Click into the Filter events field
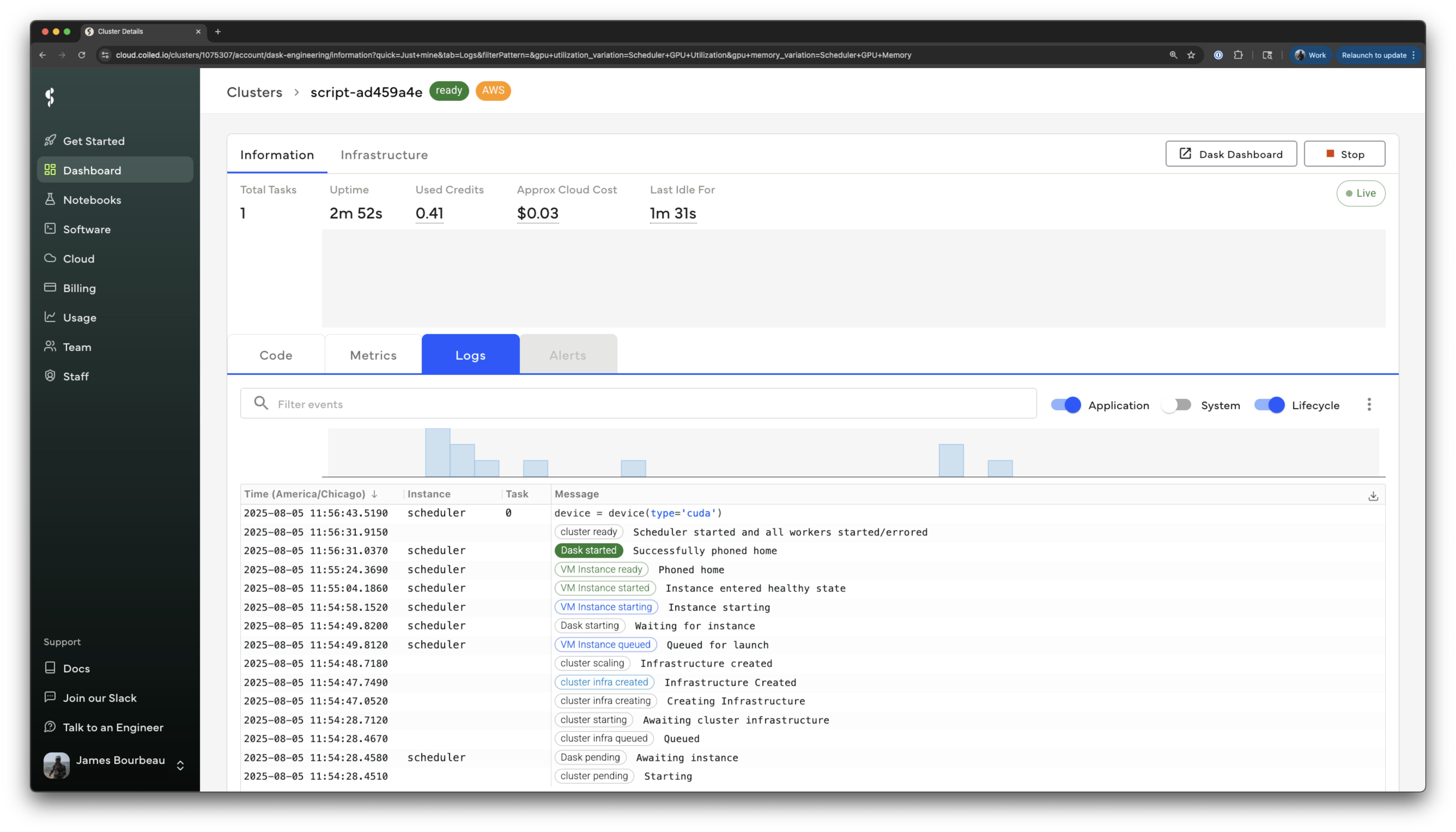 pyautogui.click(x=638, y=403)
